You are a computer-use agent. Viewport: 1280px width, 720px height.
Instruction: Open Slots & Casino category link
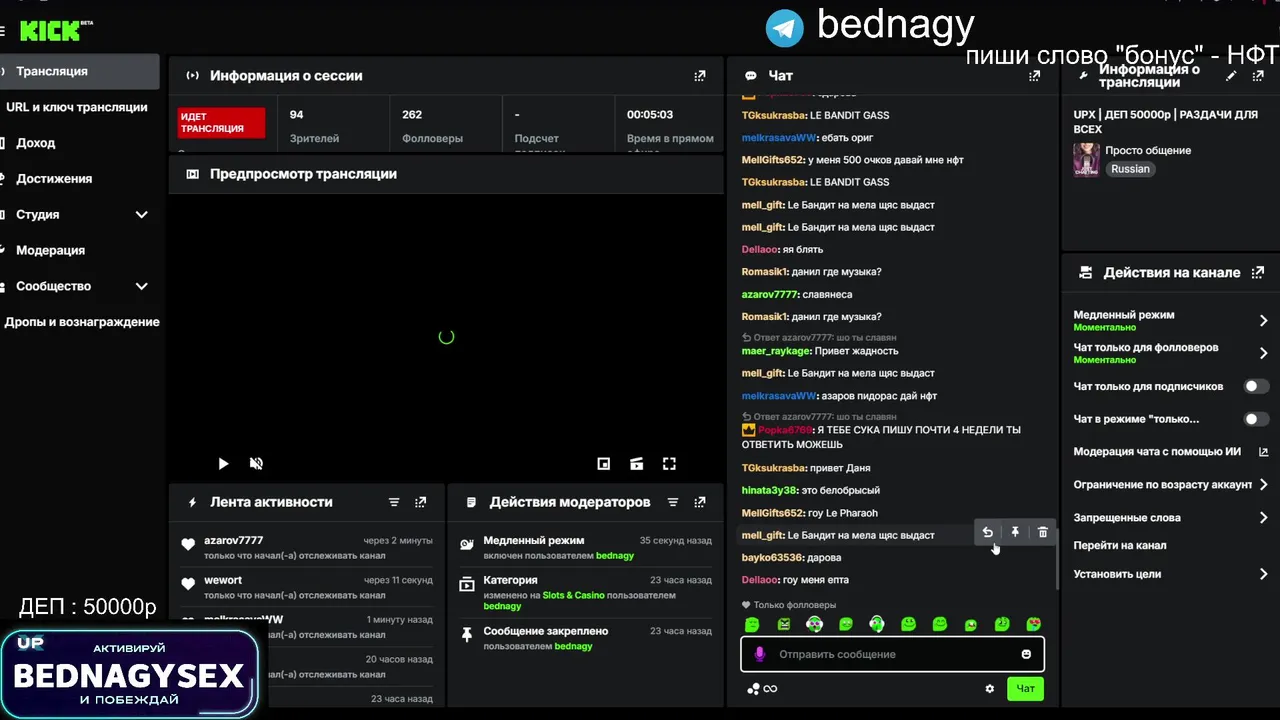(x=573, y=595)
